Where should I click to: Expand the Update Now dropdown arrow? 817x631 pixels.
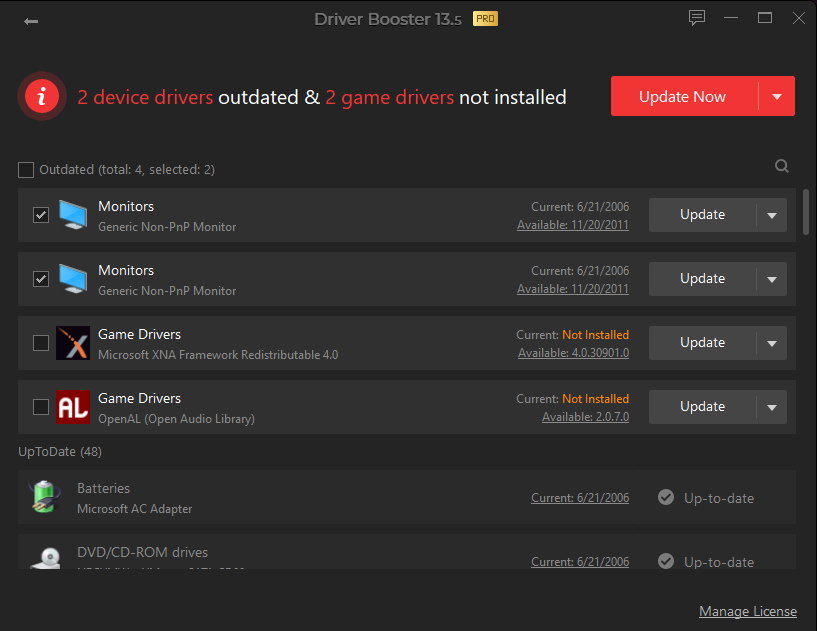(777, 96)
